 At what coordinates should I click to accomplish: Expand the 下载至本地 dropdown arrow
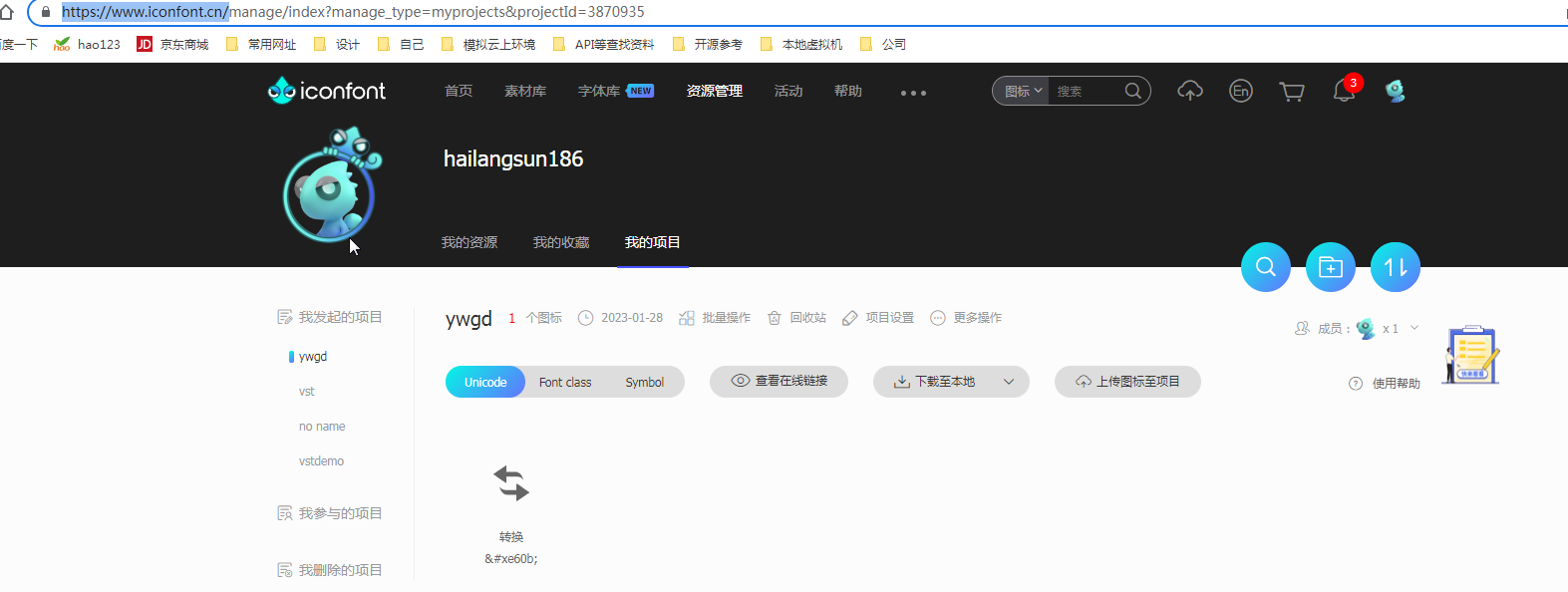coord(1009,382)
